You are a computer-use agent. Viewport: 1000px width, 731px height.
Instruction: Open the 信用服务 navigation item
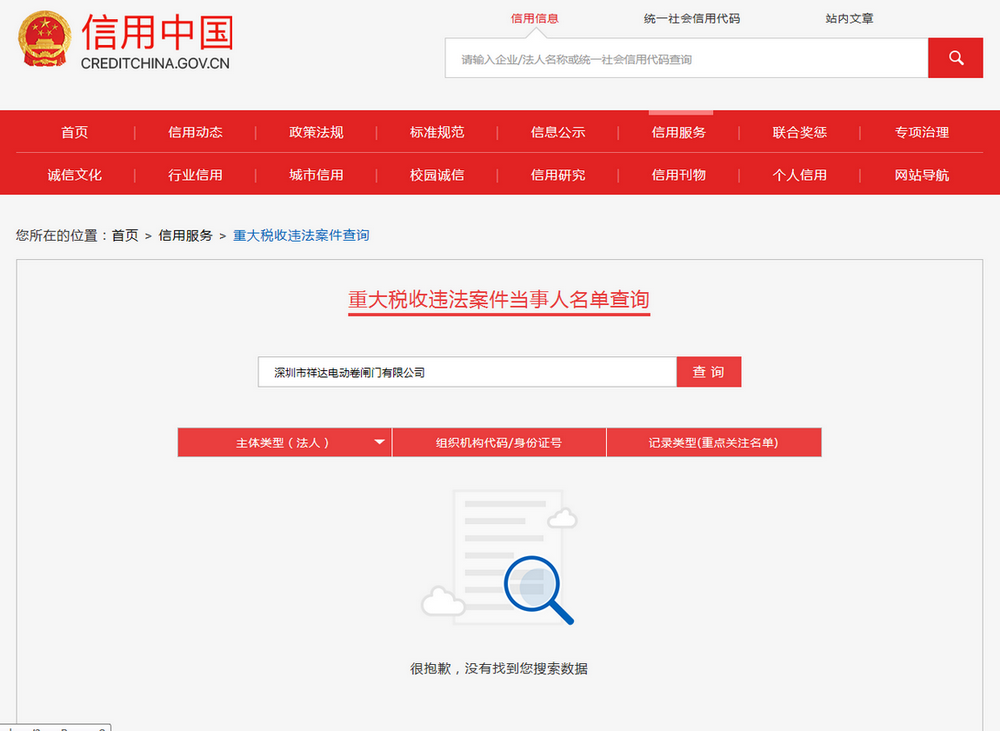tap(679, 132)
